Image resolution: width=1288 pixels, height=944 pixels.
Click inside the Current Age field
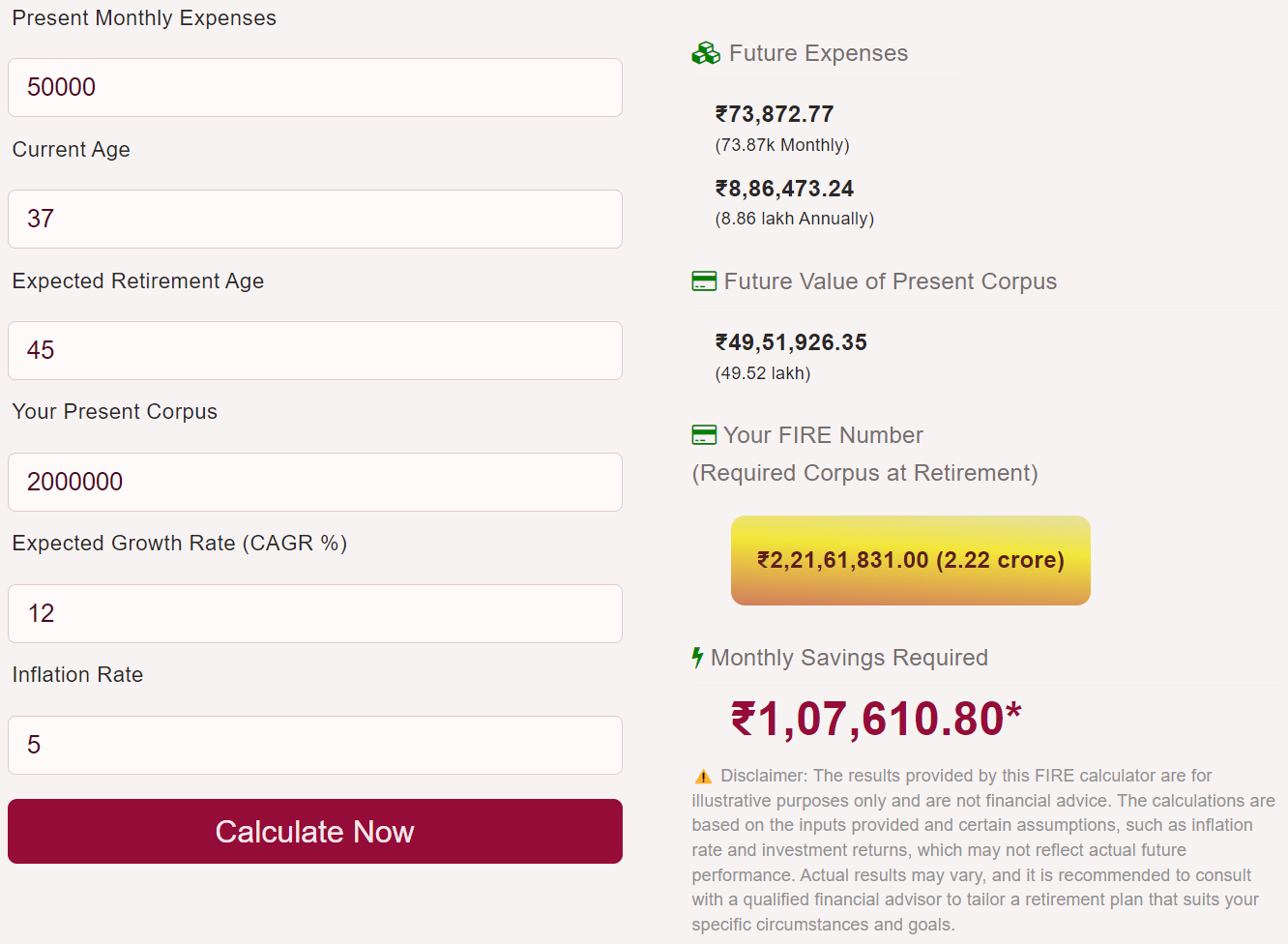click(x=314, y=219)
